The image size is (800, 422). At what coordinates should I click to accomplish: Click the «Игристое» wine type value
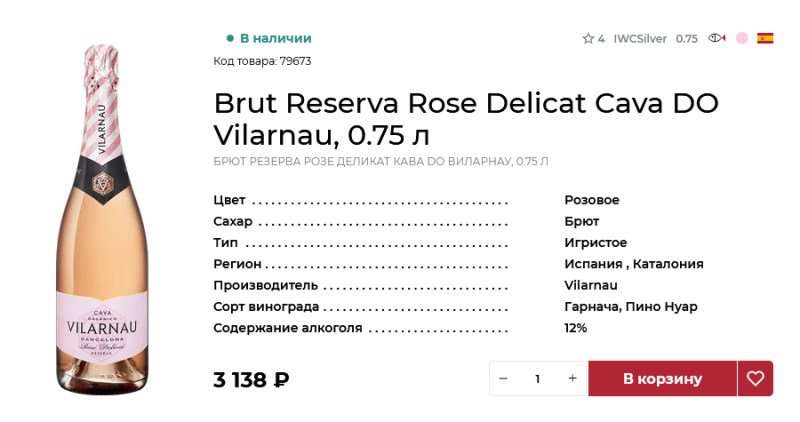click(595, 243)
